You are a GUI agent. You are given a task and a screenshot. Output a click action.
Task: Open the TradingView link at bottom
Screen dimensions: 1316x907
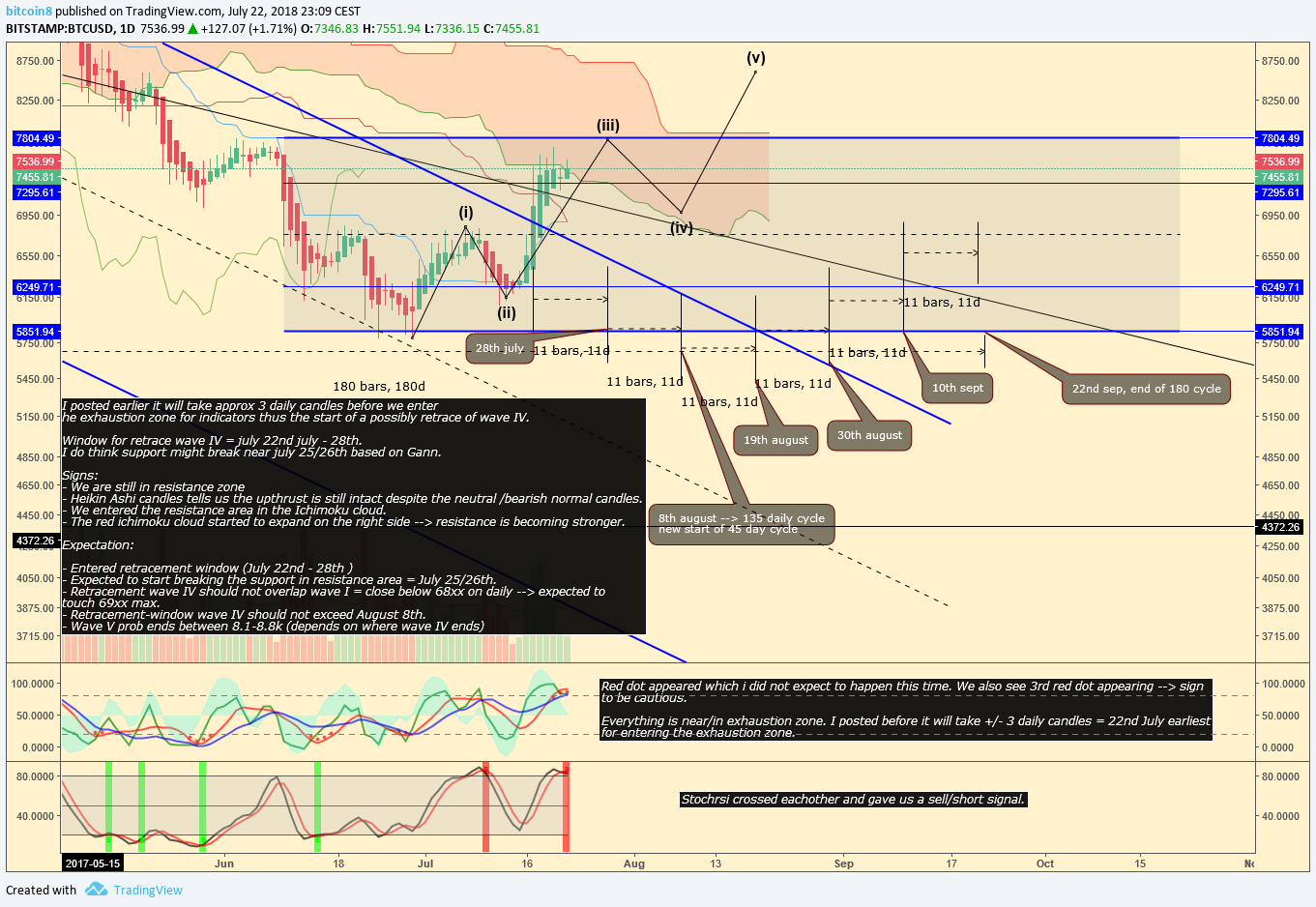point(148,890)
